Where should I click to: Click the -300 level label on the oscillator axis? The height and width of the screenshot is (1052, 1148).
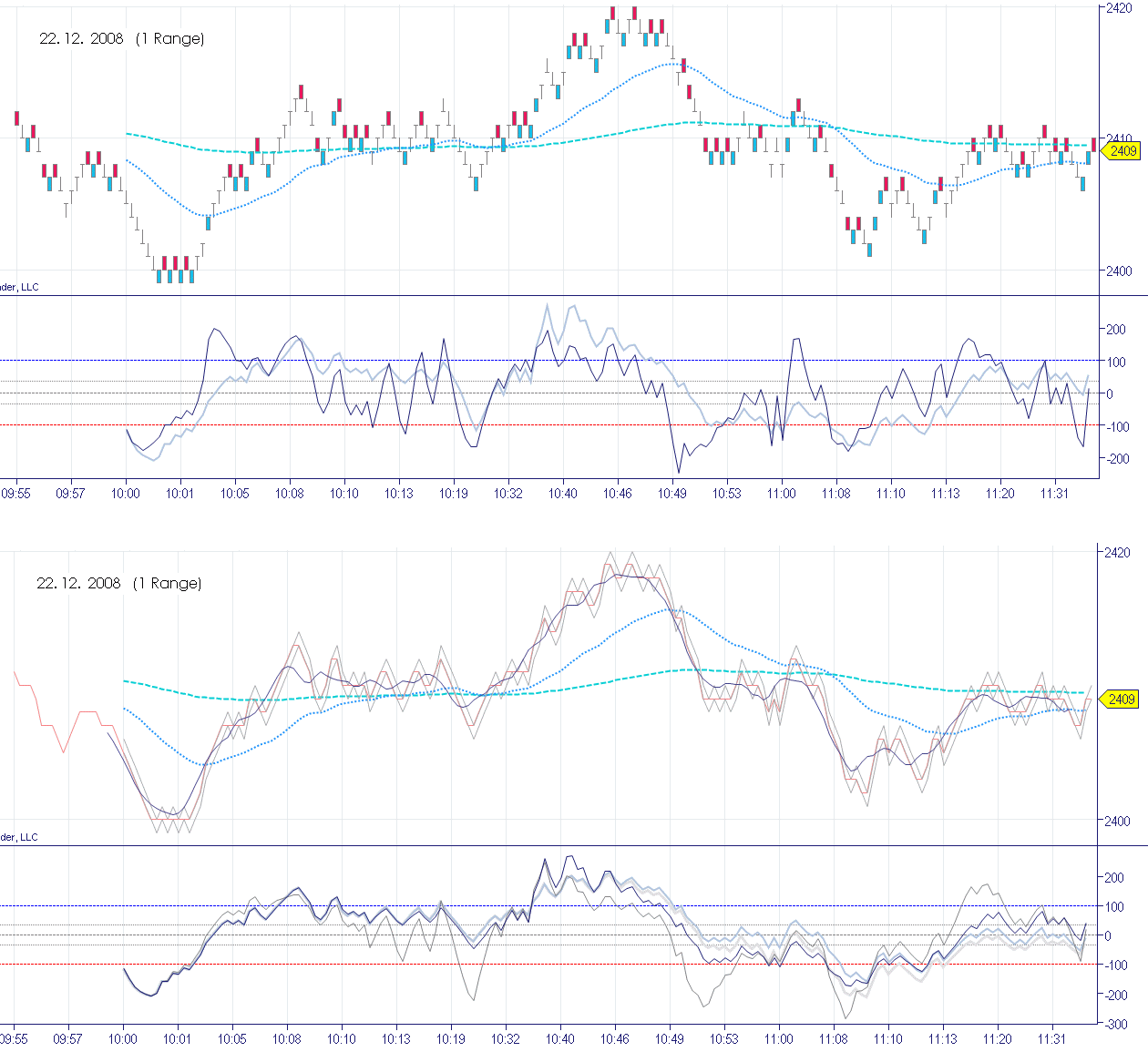pyautogui.click(x=1114, y=1025)
